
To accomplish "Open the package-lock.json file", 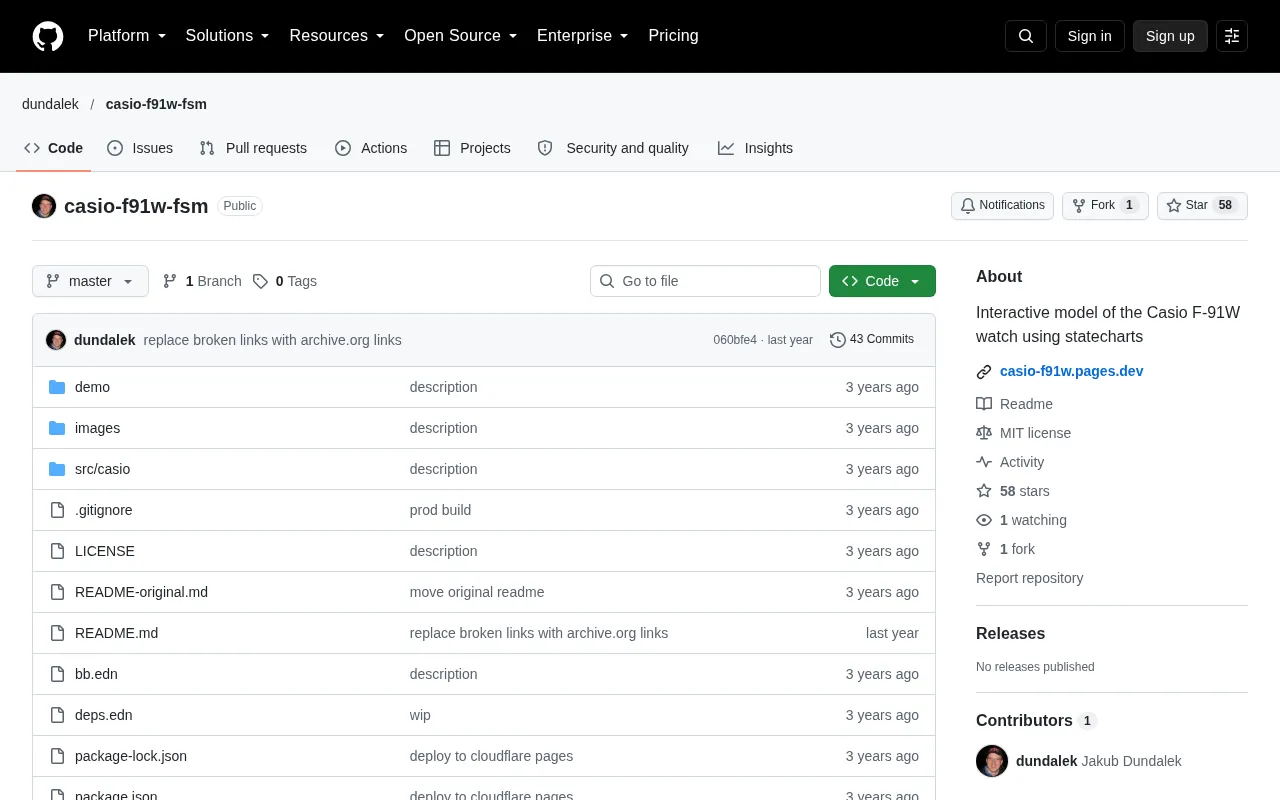I will [131, 756].
